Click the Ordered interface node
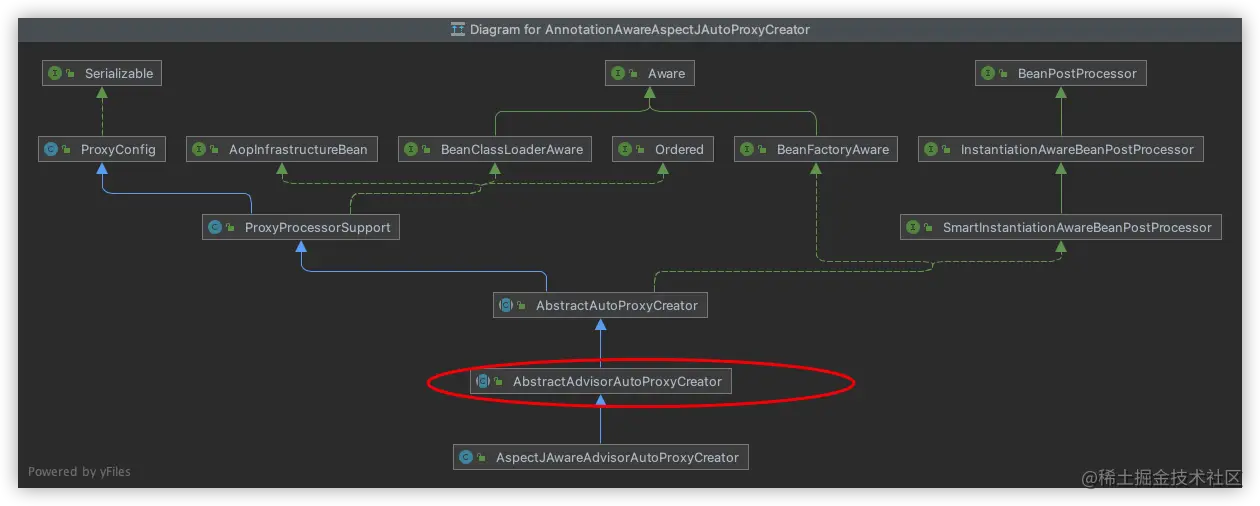1260x506 pixels. 662,149
